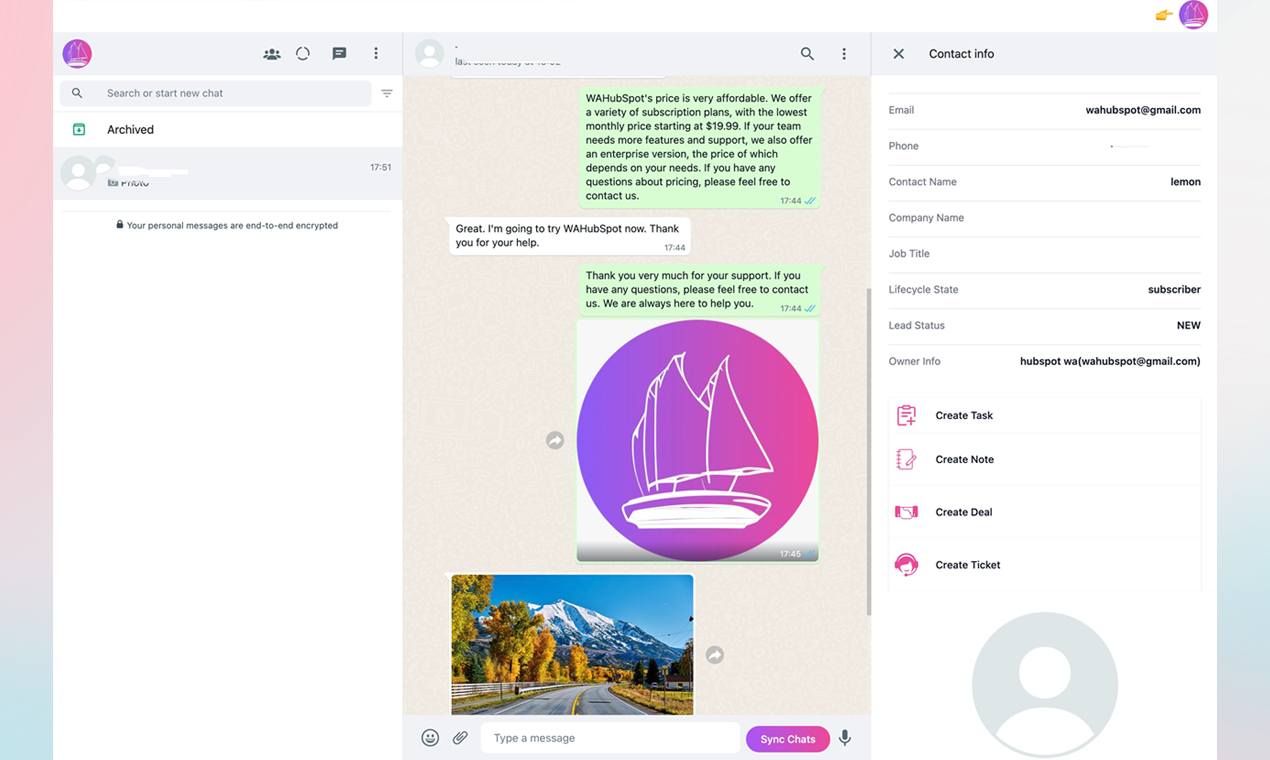Click the Archived box icon
Screen dimensions: 1270x760
[x=79, y=129]
